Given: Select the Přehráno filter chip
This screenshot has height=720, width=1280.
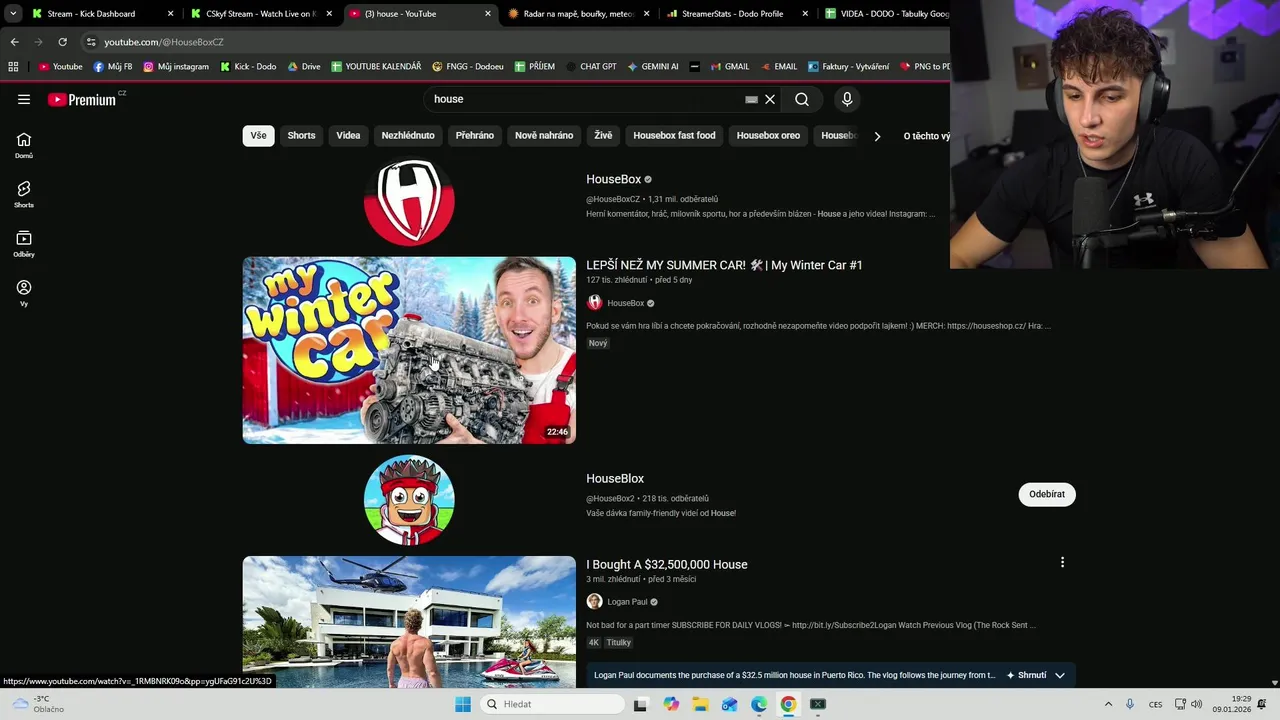Looking at the screenshot, I should click(475, 136).
